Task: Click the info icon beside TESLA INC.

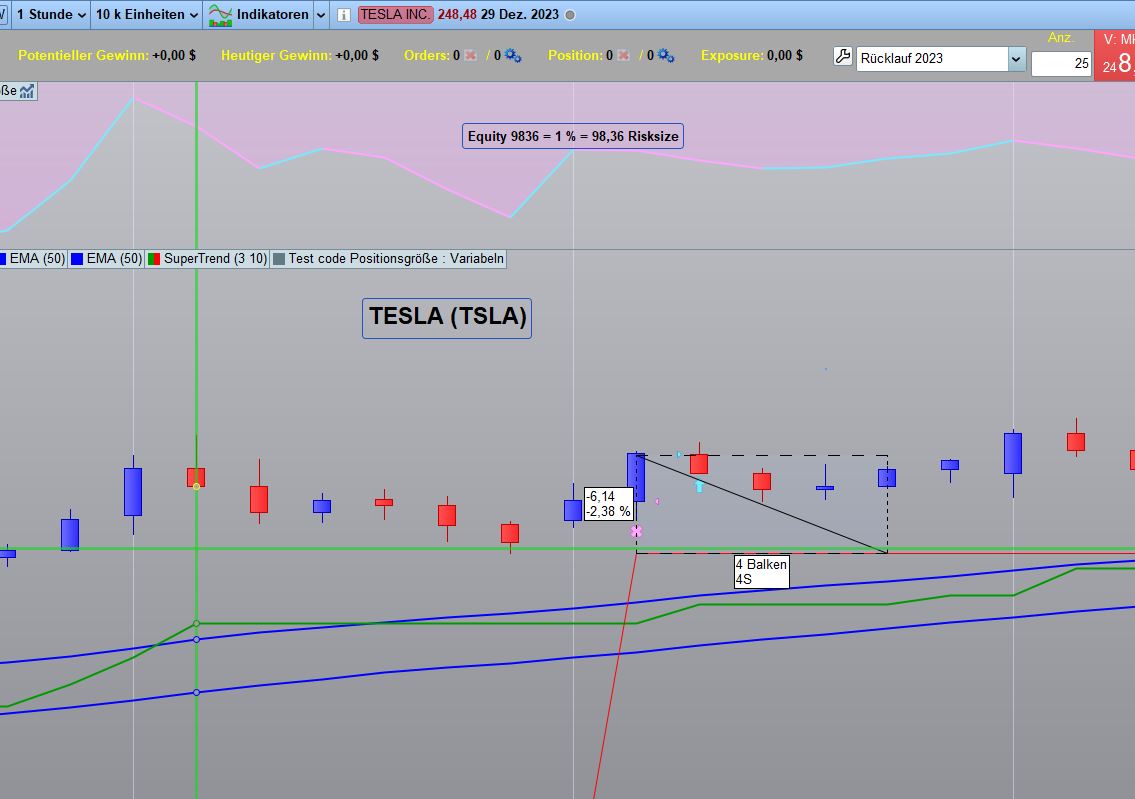Action: click(x=344, y=15)
